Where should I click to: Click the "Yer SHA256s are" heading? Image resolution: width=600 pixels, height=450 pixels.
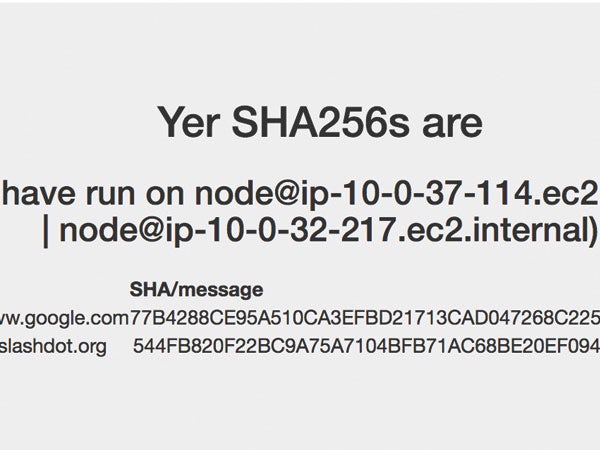point(320,122)
